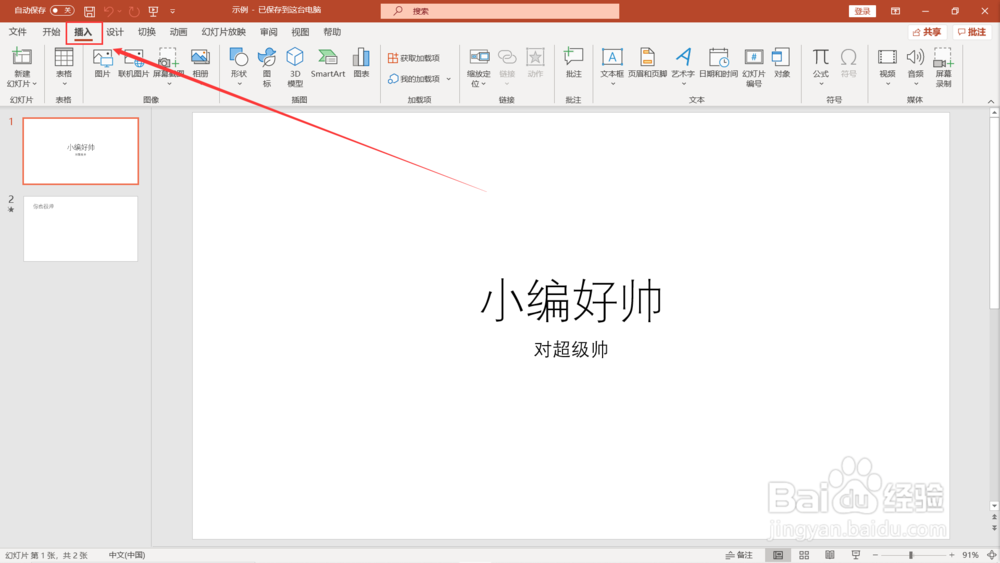Toggle the Notes (备注) pane

pyautogui.click(x=739, y=555)
